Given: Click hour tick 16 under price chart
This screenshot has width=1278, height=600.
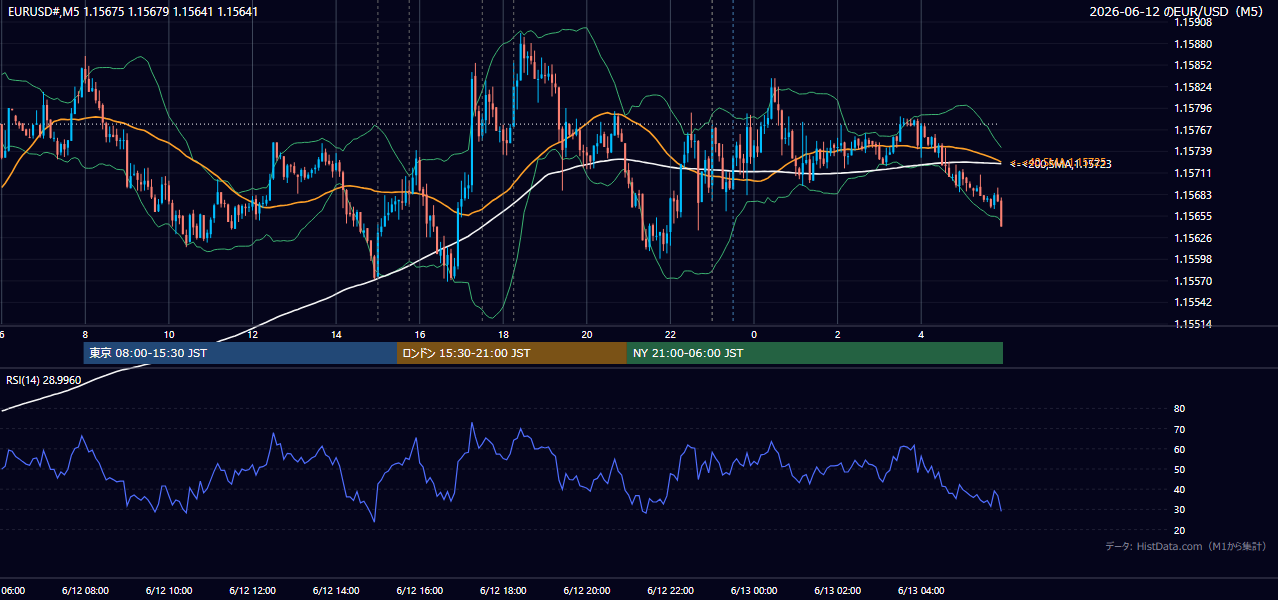Looking at the screenshot, I should click(x=420, y=335).
